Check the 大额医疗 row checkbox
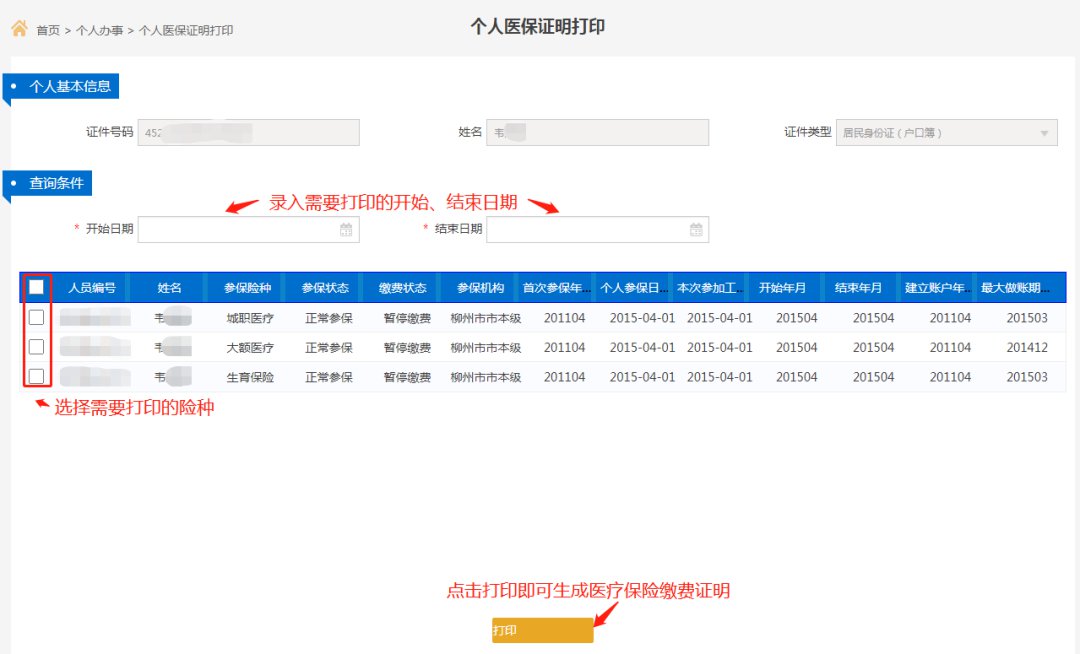Screen dimensions: 1080x654 [37, 347]
